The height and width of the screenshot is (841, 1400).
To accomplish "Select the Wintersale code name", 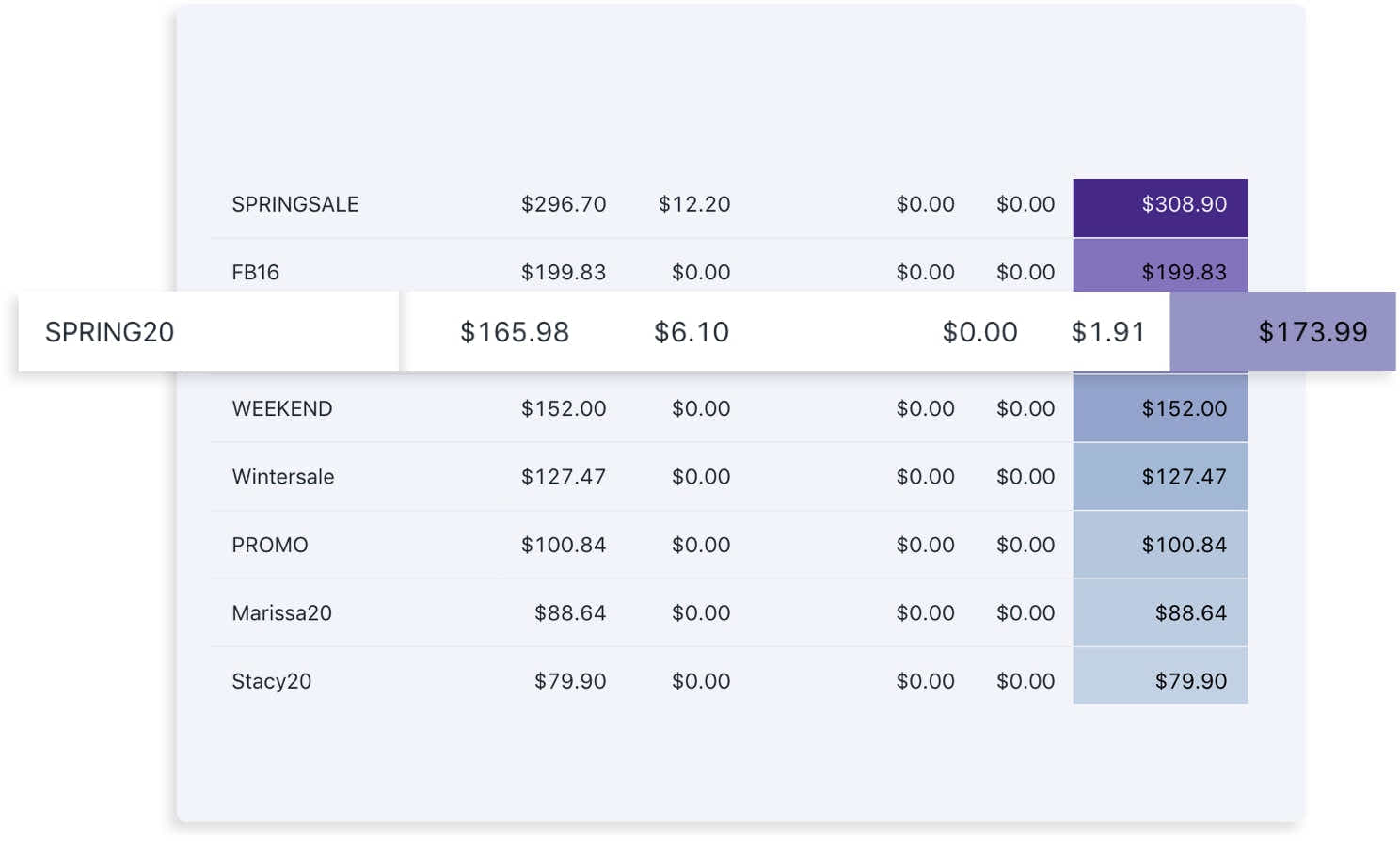I will point(282,477).
